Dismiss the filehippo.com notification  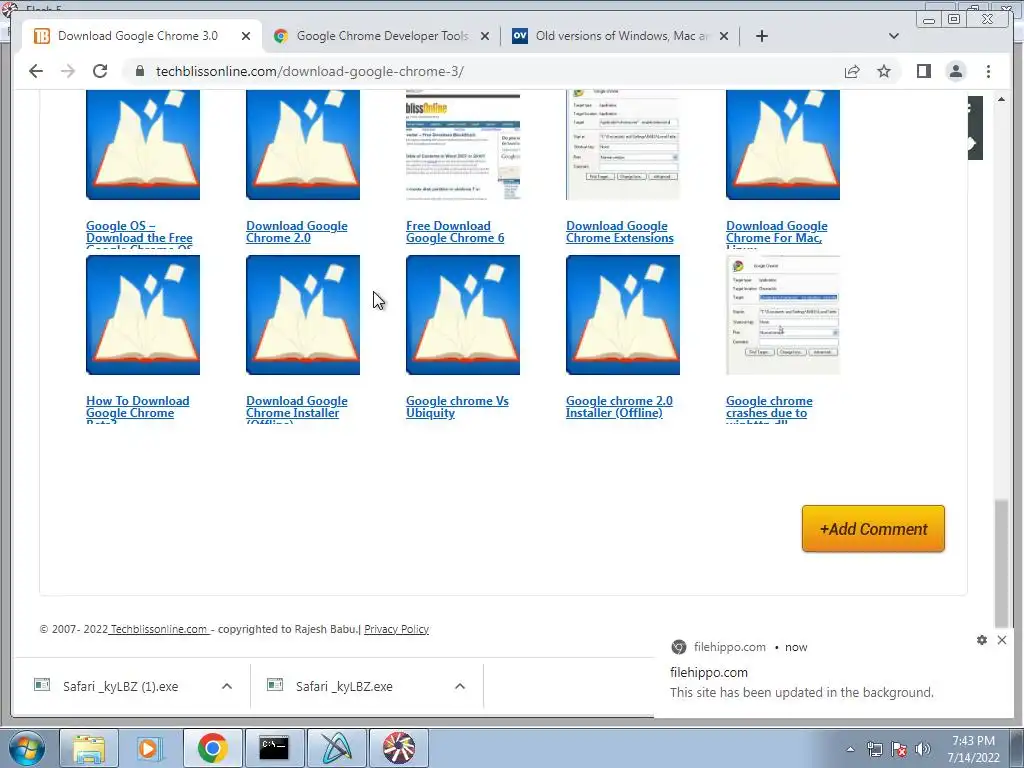click(1002, 640)
